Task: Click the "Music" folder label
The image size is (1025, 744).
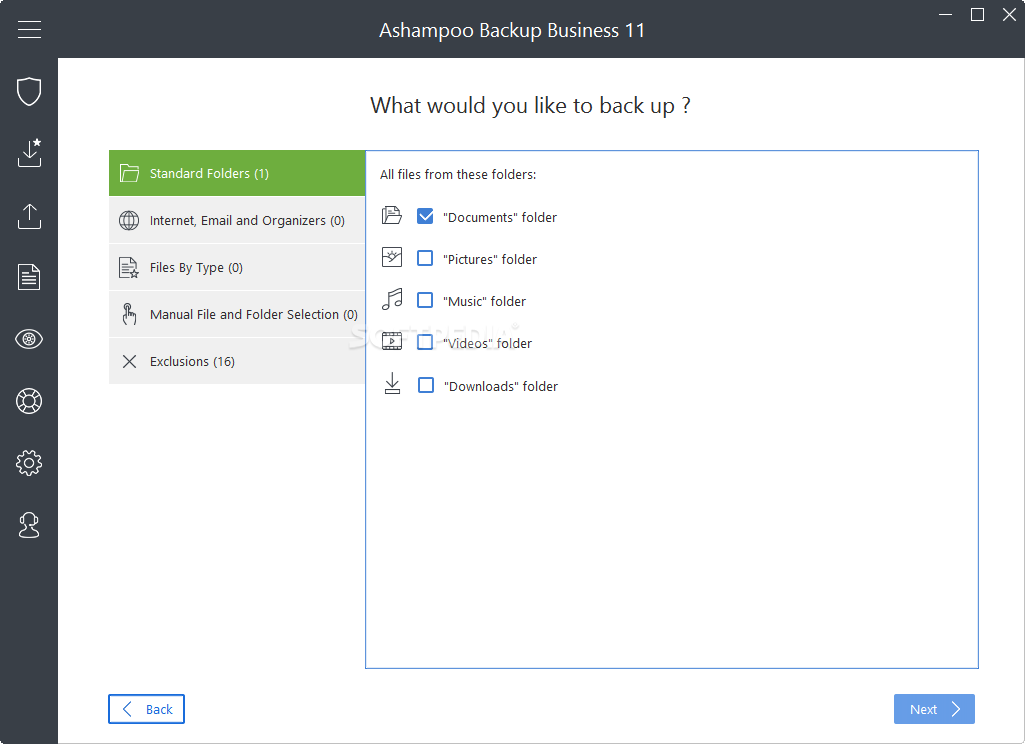Action: 484,301
